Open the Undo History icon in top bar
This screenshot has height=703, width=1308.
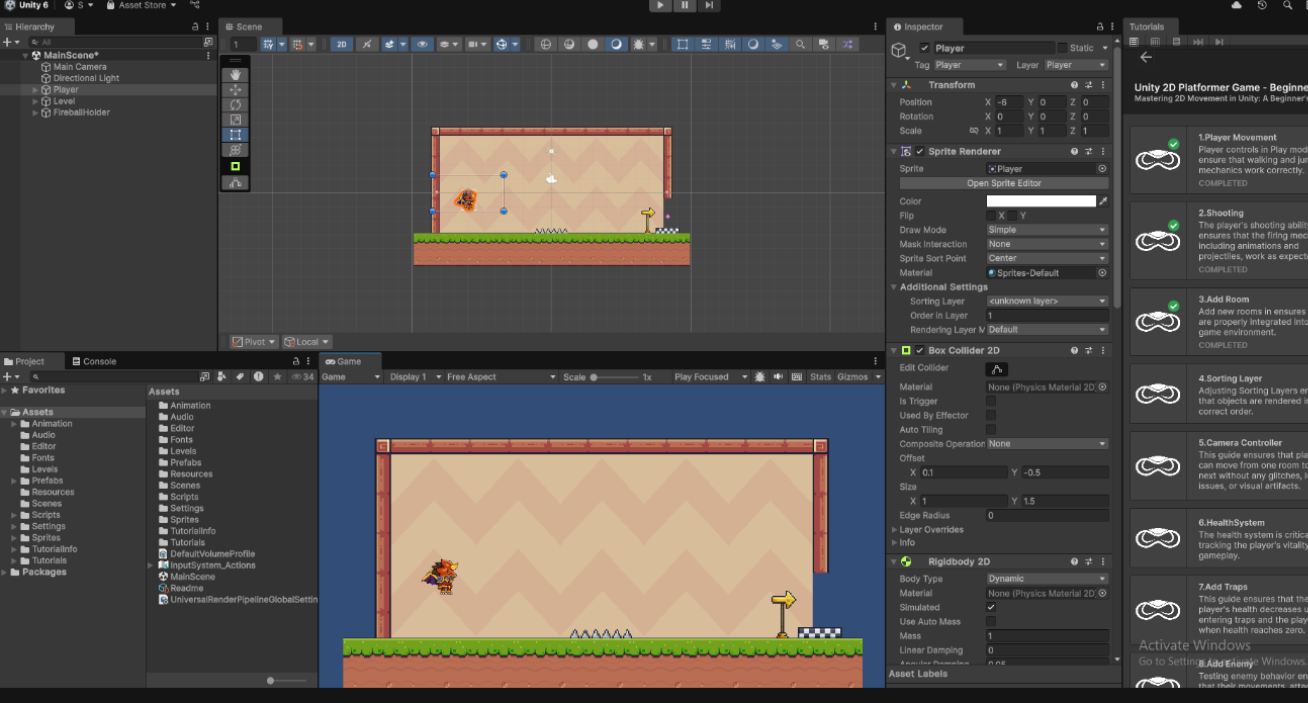point(1262,6)
